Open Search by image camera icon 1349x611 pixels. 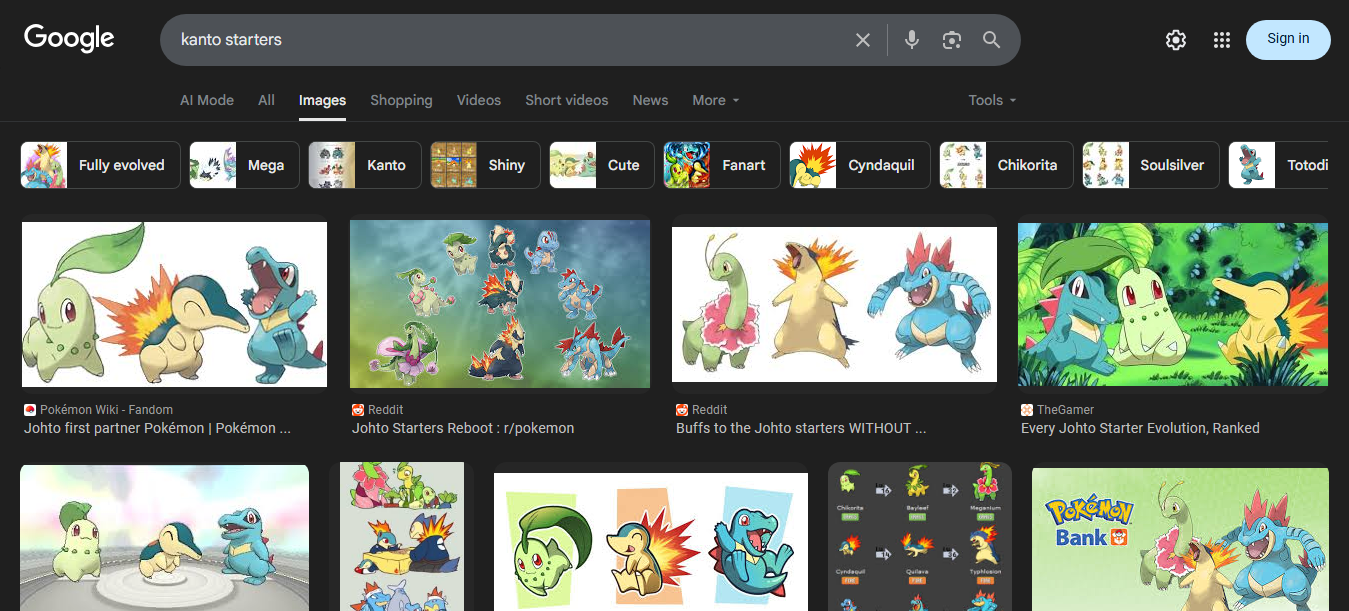pyautogui.click(x=951, y=40)
